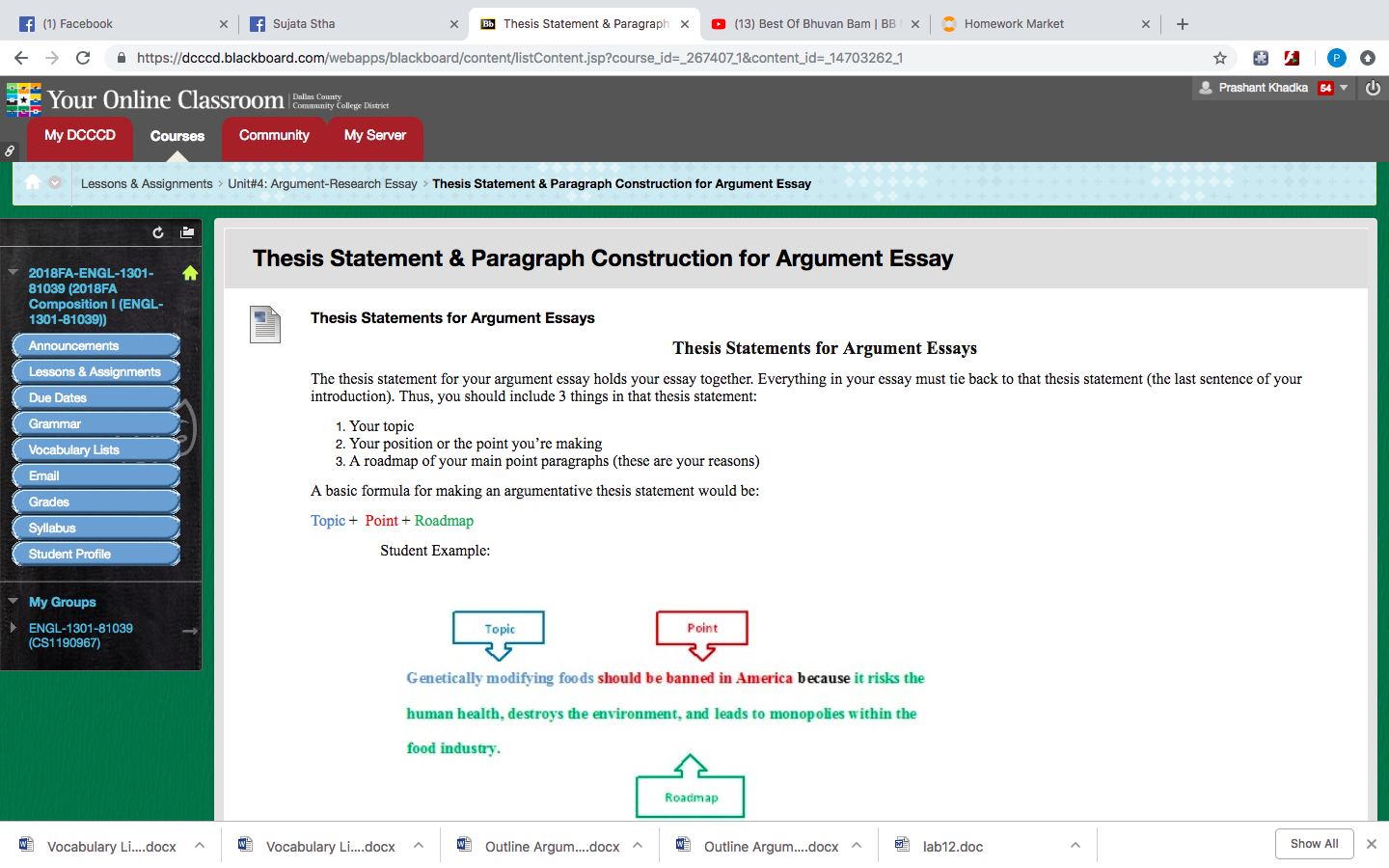Expand the breadcrumb dropdown next to home

[x=55, y=182]
